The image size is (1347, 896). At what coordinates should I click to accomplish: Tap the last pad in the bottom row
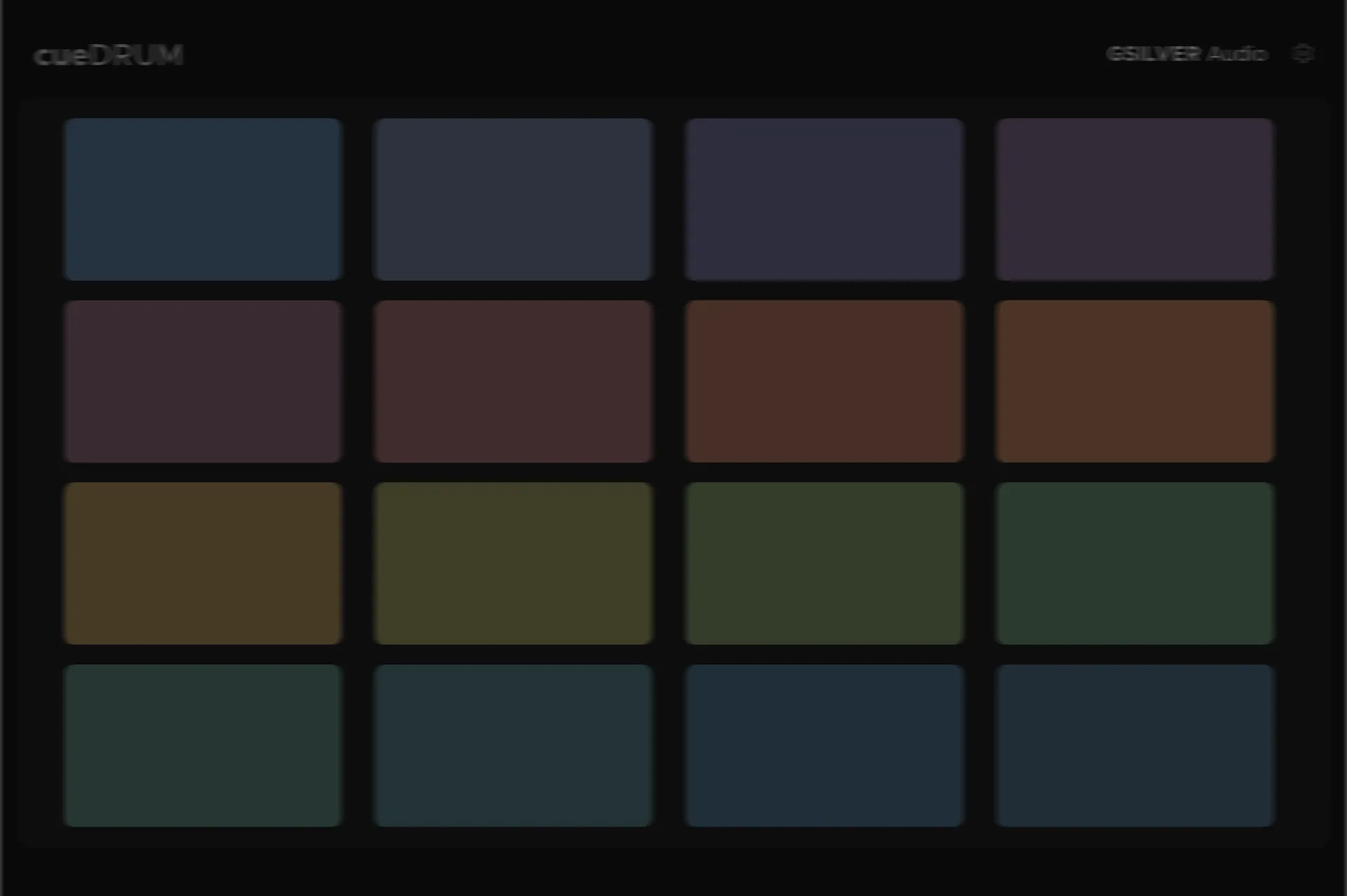[x=1134, y=746]
